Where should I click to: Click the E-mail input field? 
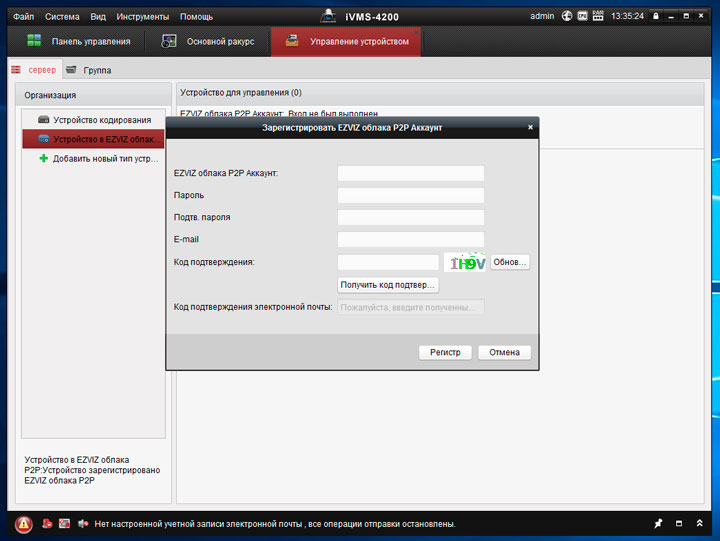point(411,239)
